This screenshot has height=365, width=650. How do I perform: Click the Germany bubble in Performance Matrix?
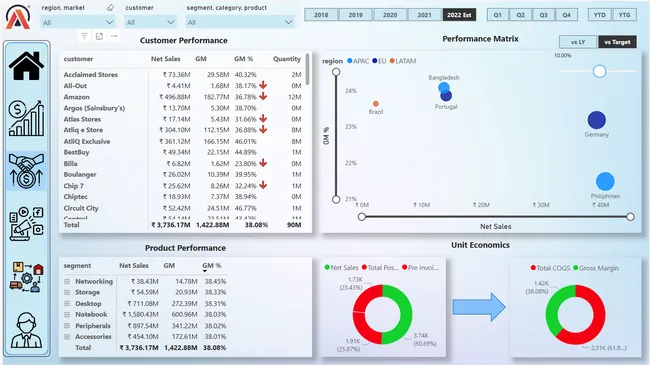click(x=597, y=120)
